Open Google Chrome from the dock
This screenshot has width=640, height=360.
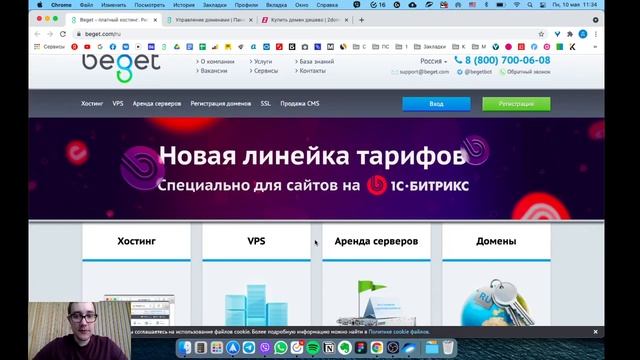[376, 348]
